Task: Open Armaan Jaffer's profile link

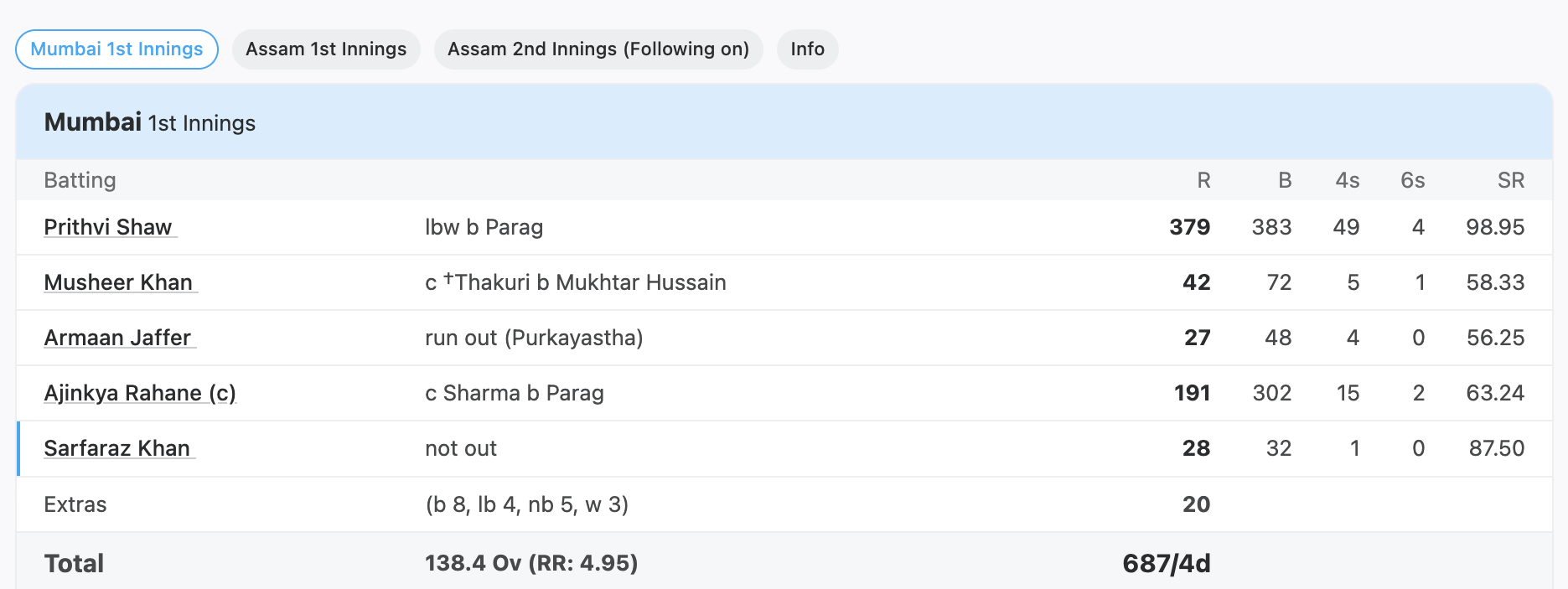Action: 117,338
